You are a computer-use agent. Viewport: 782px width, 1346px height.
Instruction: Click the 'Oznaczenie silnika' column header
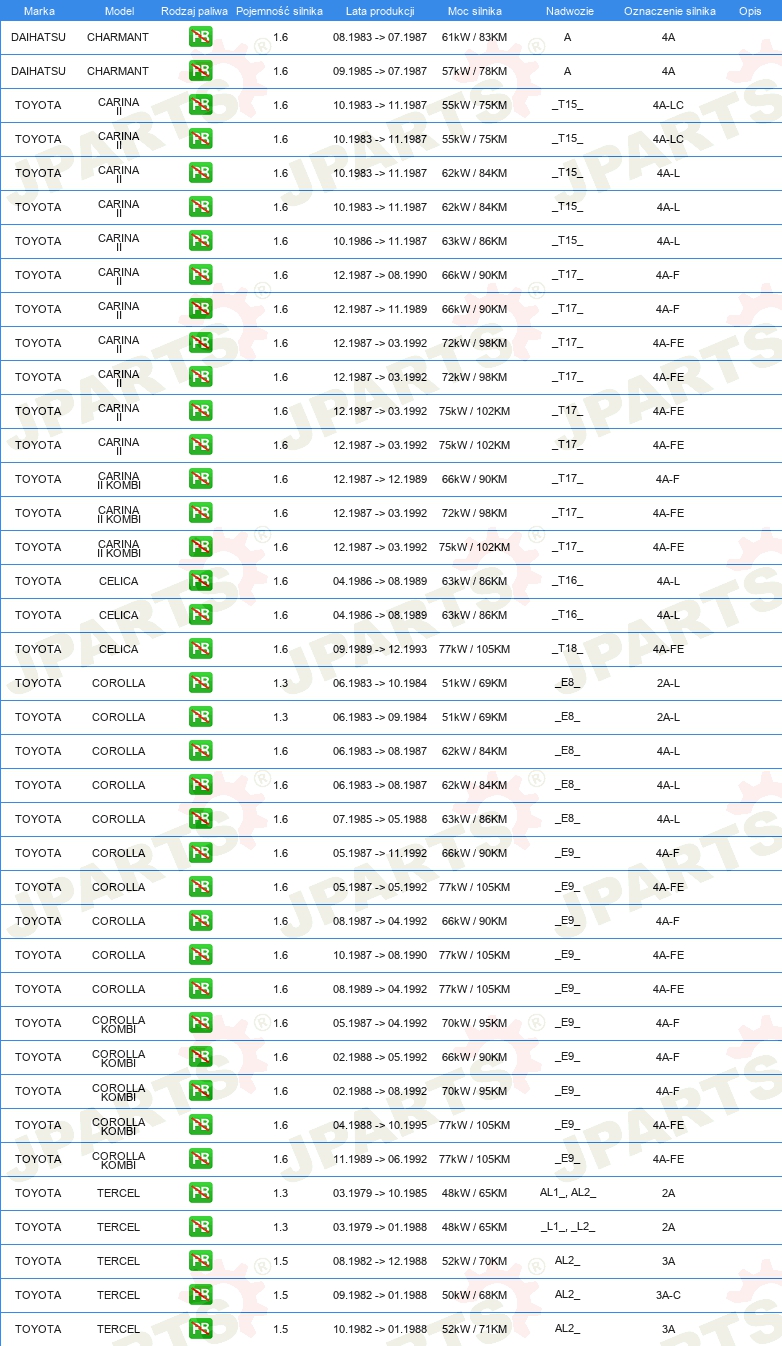coord(669,11)
